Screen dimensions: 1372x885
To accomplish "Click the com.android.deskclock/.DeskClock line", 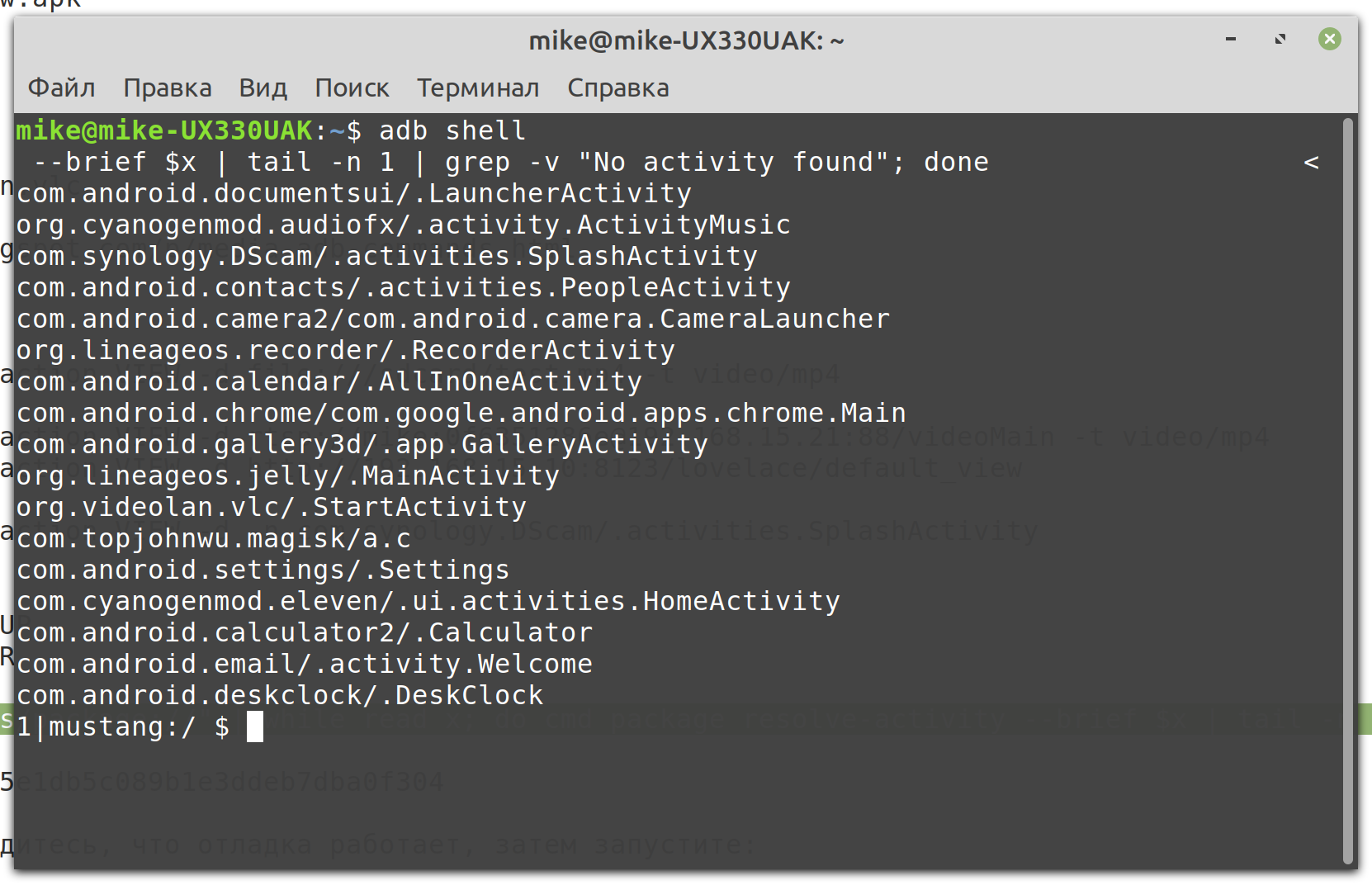I will (x=280, y=695).
